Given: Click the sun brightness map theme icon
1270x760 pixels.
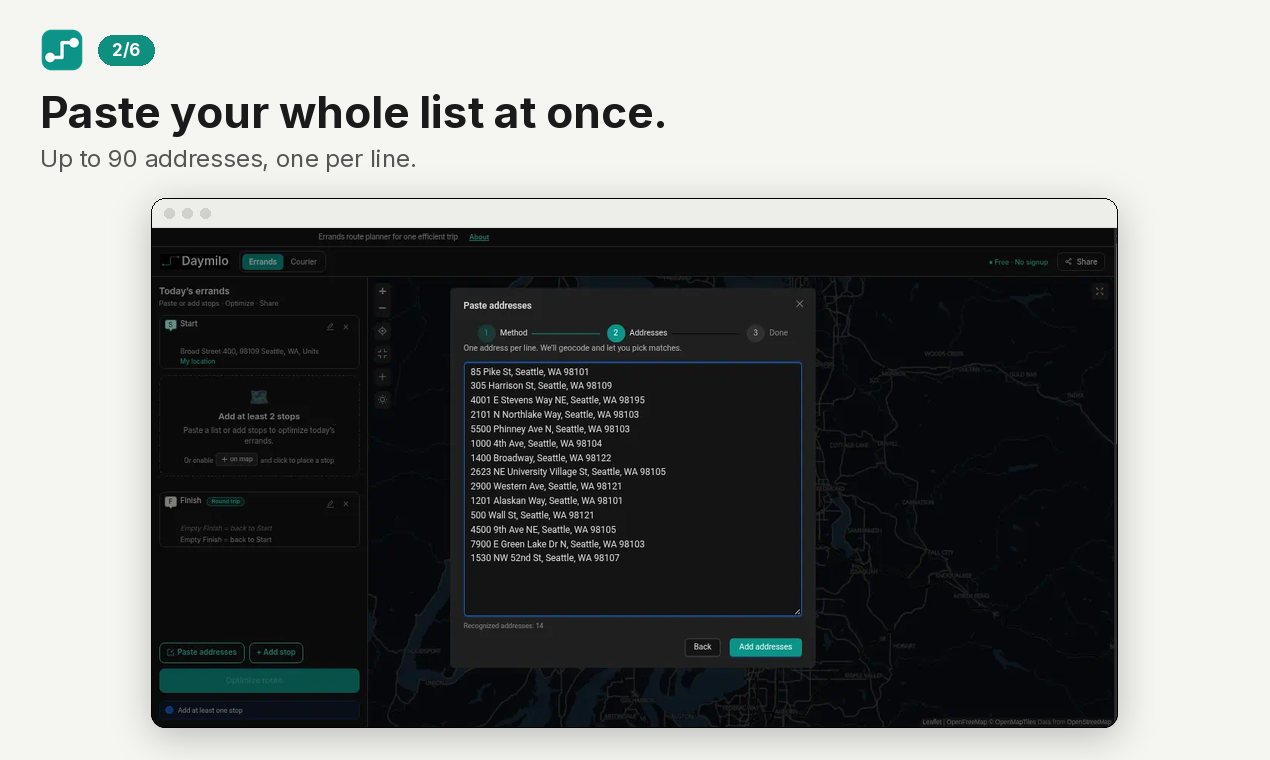Looking at the screenshot, I should [x=382, y=399].
